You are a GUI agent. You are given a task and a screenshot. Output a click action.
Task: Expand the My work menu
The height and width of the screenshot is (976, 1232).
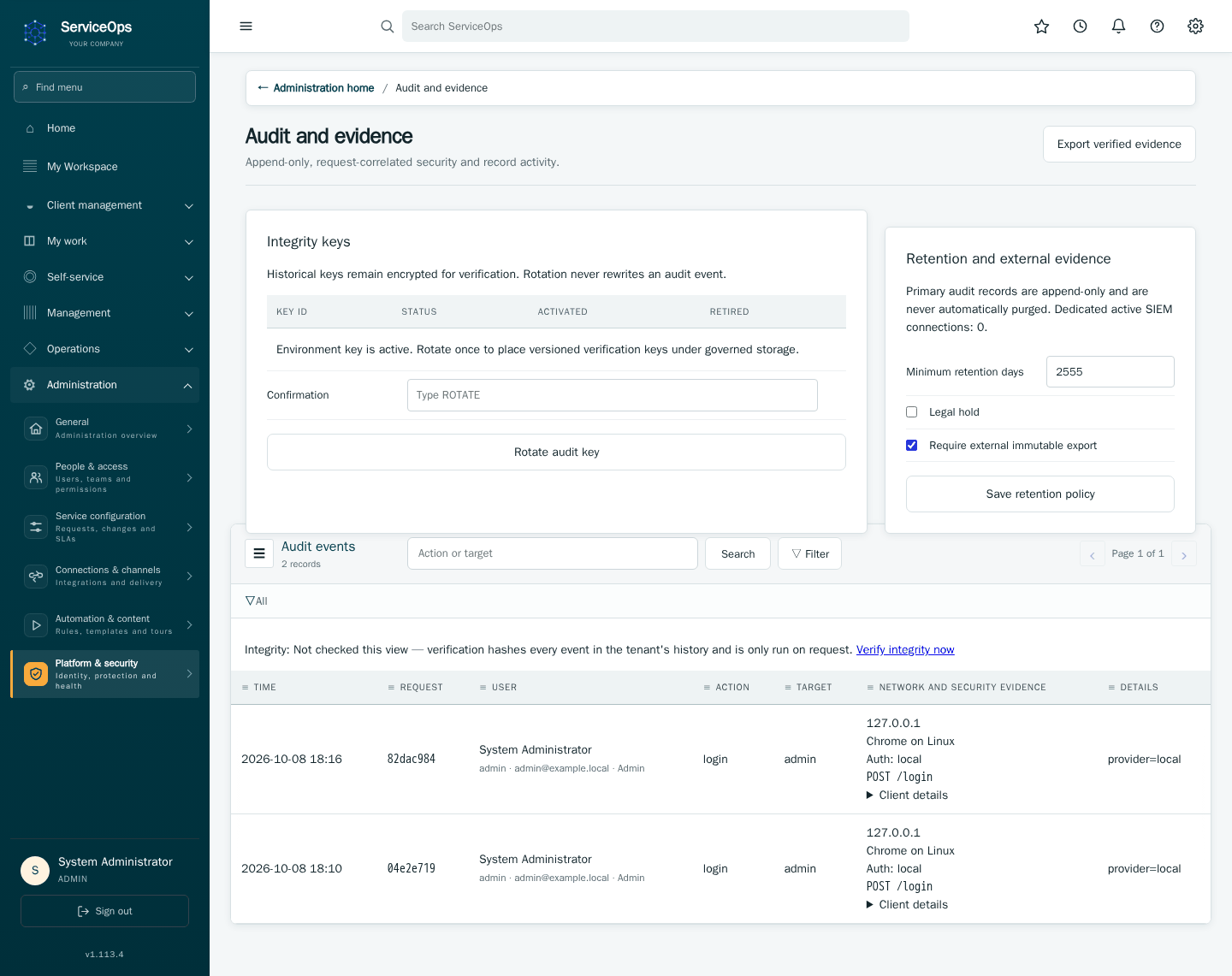104,241
